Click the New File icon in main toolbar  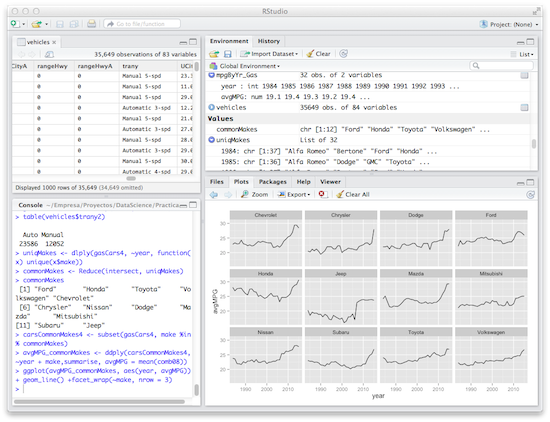coord(15,24)
